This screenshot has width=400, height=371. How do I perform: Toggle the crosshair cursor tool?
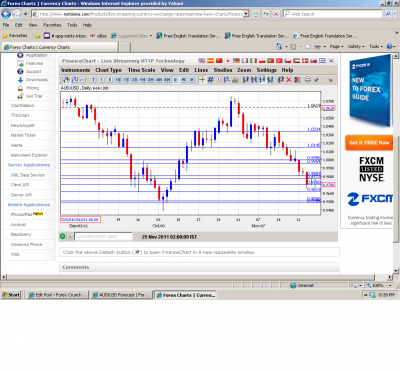pos(202,80)
